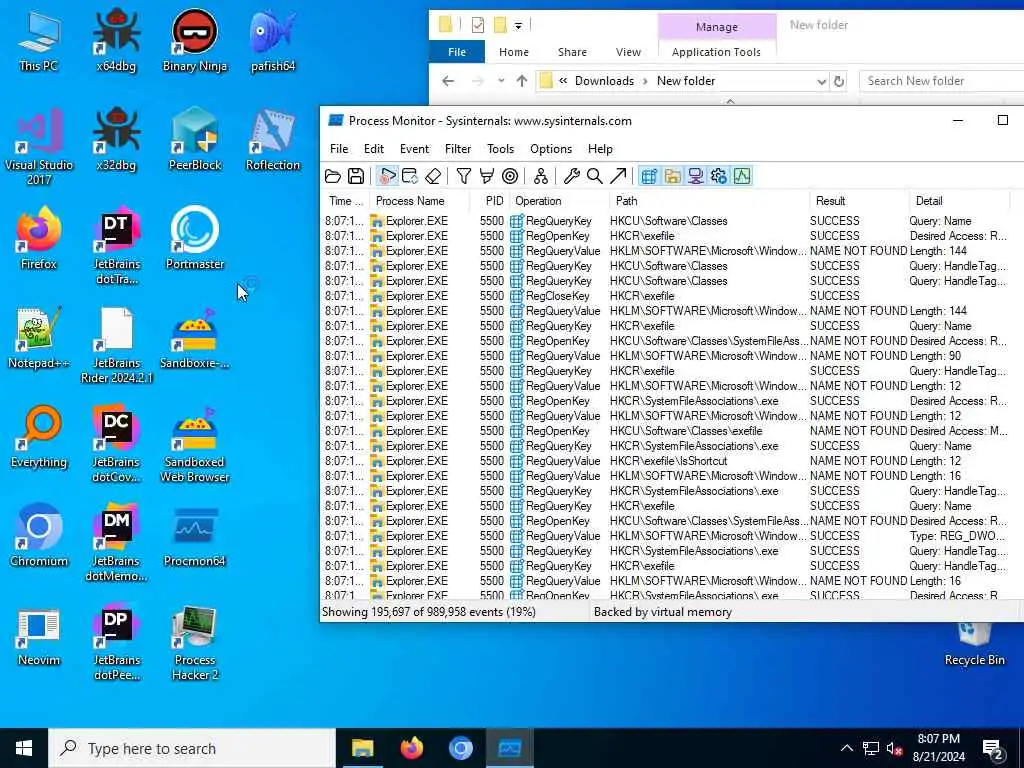This screenshot has width=1024, height=768.
Task: Click the Length: 90 detail cell
Action: (935, 356)
